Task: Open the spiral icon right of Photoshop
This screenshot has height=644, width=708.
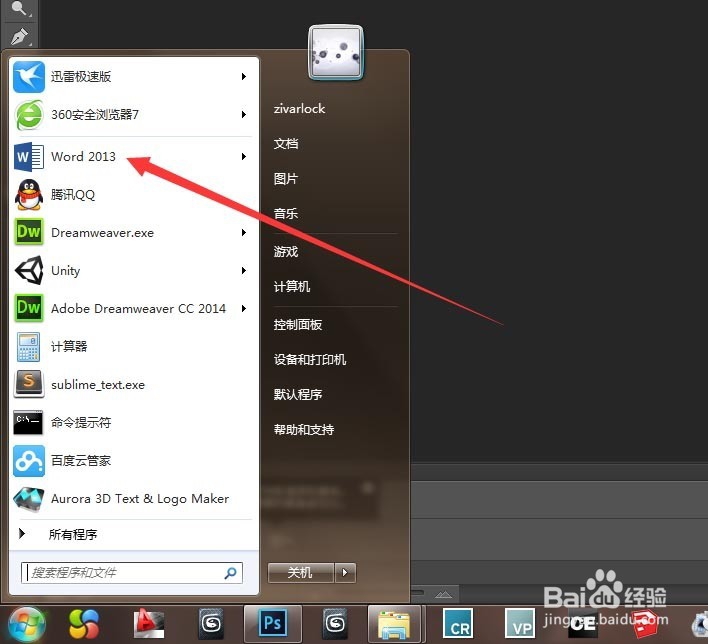Action: [x=335, y=625]
